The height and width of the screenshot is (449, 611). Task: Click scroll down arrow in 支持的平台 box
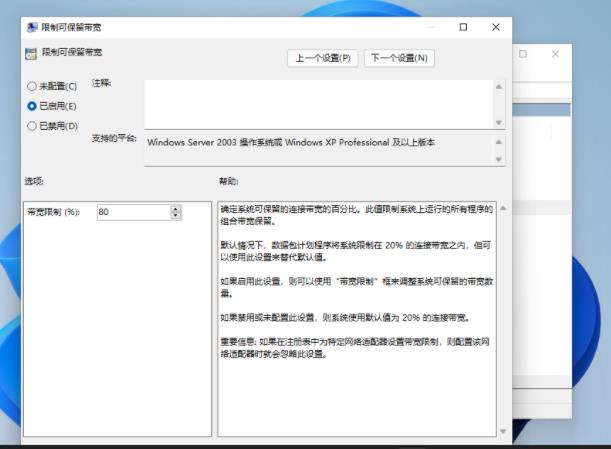[x=500, y=159]
